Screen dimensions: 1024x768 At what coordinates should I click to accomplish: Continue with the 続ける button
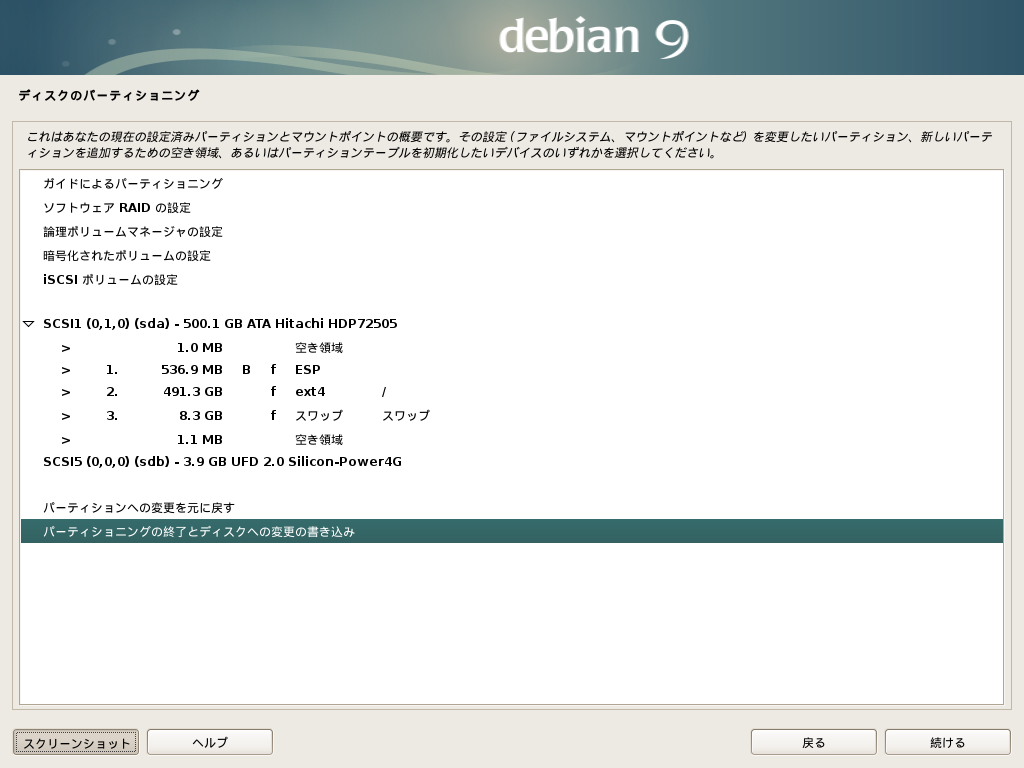pyautogui.click(x=948, y=743)
